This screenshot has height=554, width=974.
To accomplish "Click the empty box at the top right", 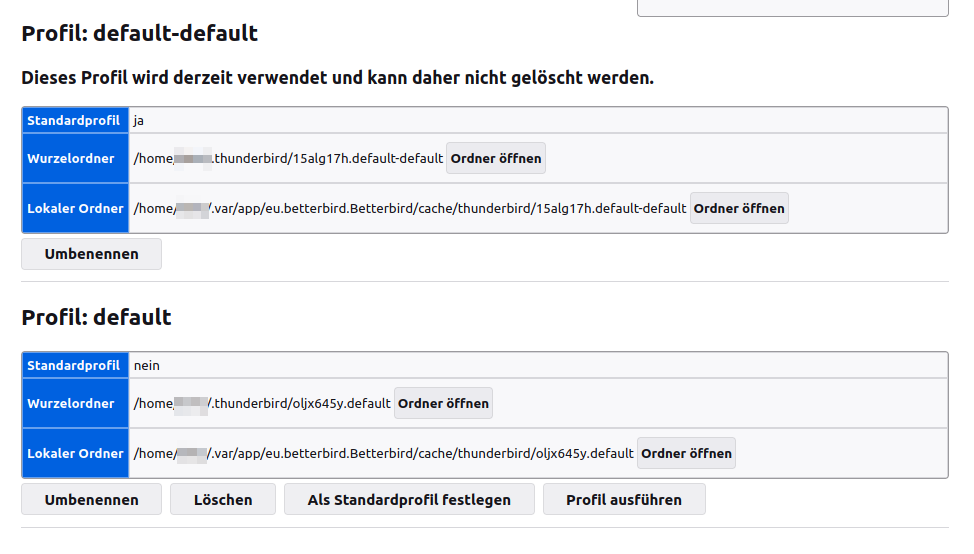I will click(792, 7).
